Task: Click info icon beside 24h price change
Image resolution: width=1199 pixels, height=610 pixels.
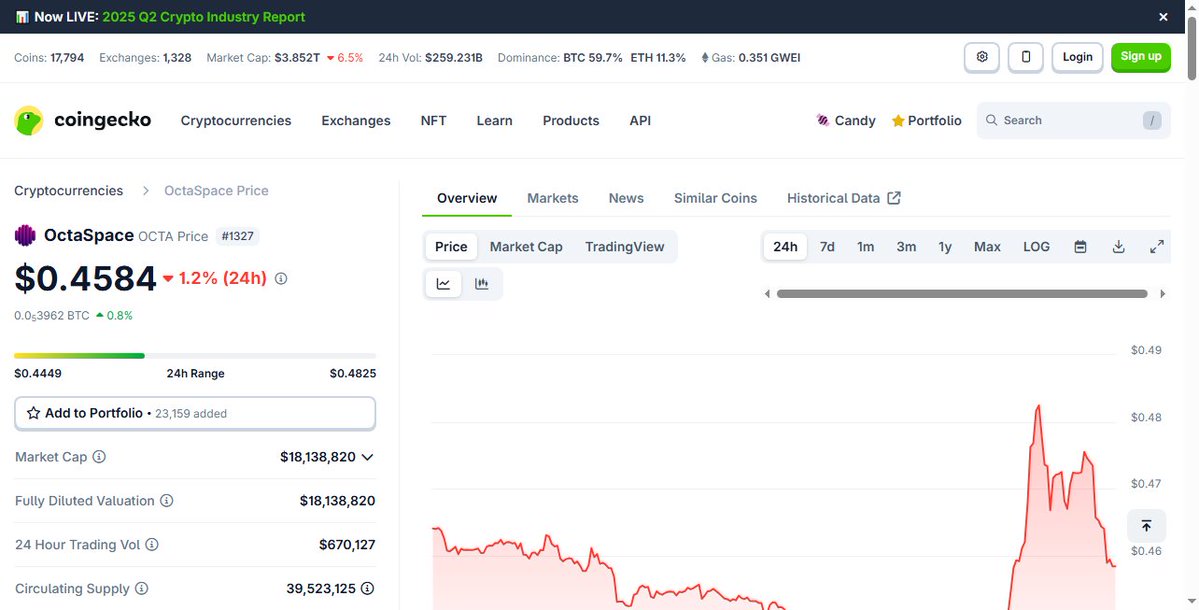Action: 281,279
